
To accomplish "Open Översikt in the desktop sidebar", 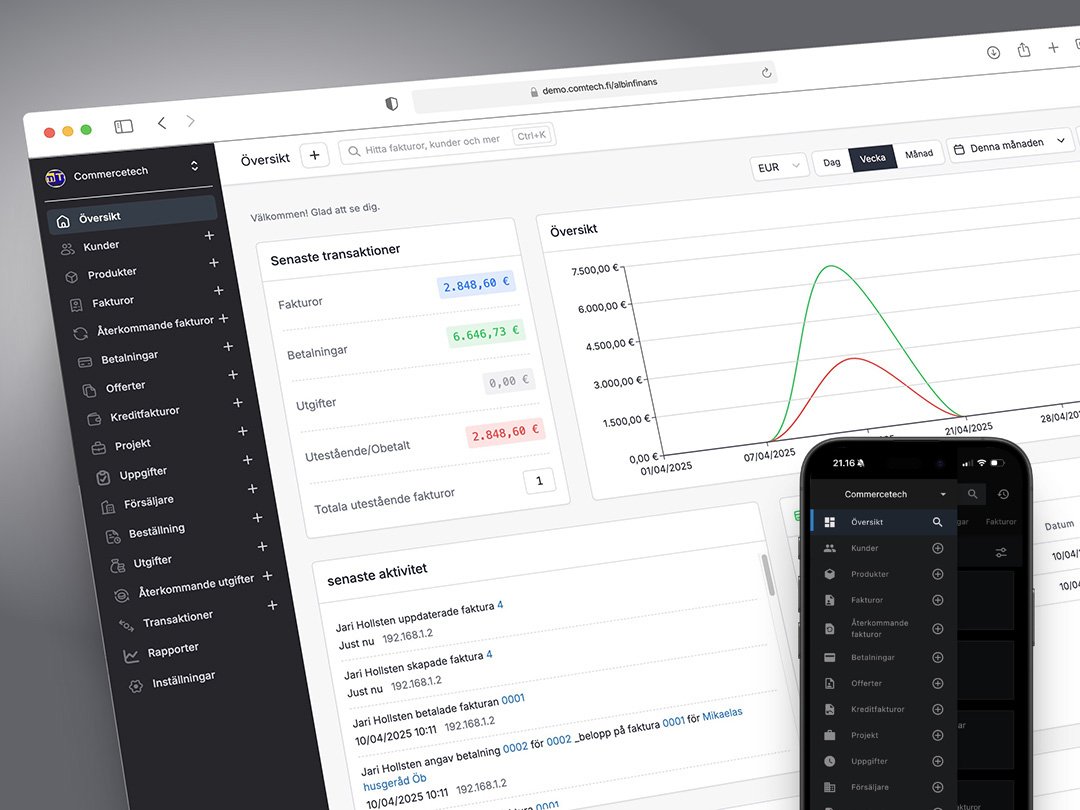I will tap(132, 215).
